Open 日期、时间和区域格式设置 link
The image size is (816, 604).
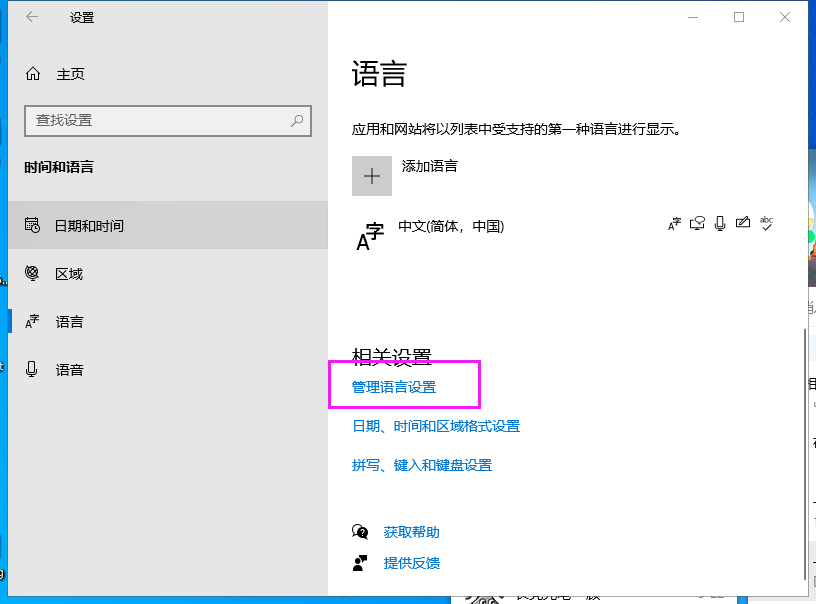click(x=436, y=426)
